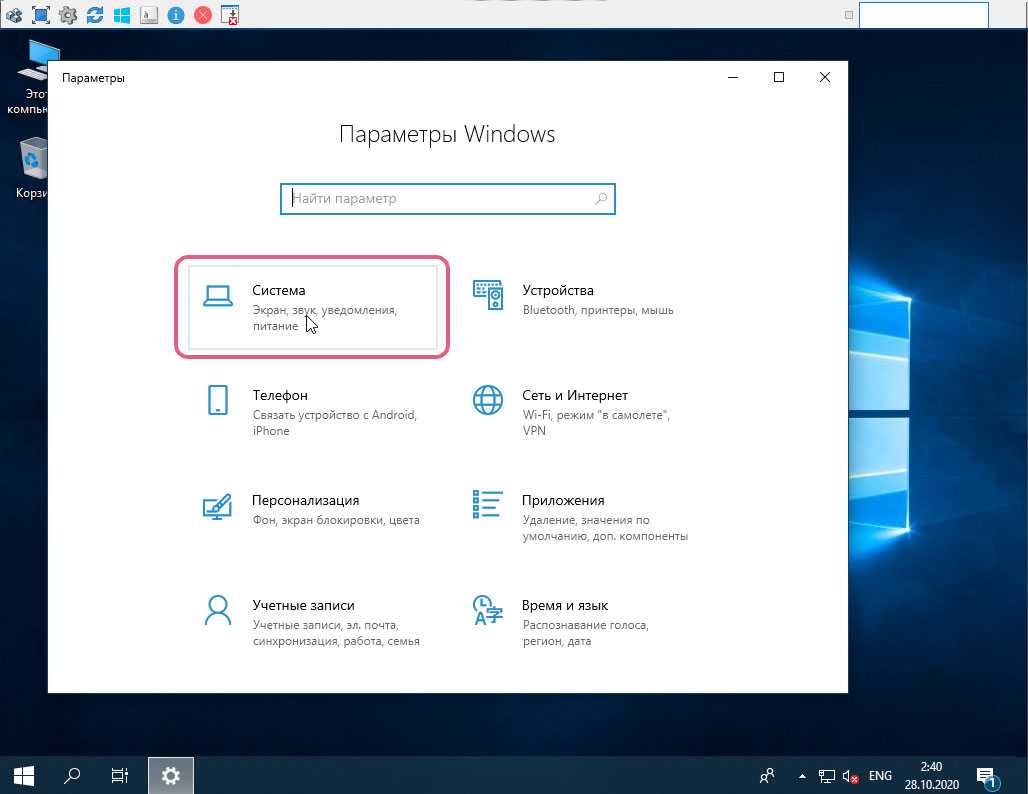Screen dimensions: 1028x794
Task: Click the monitor-brush icon beside Персонализация
Action: [218, 506]
